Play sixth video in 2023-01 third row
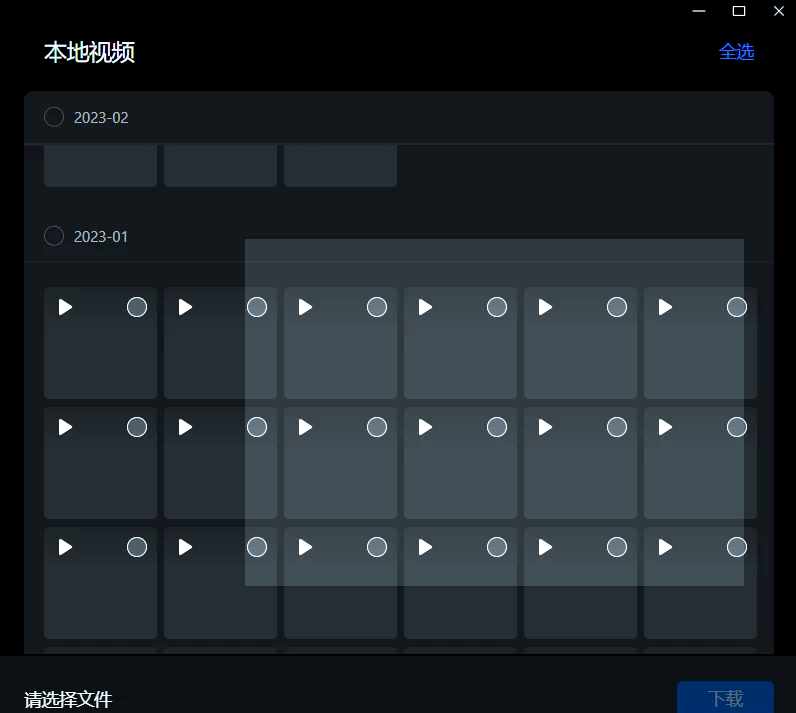Image resolution: width=796 pixels, height=713 pixels. click(666, 547)
